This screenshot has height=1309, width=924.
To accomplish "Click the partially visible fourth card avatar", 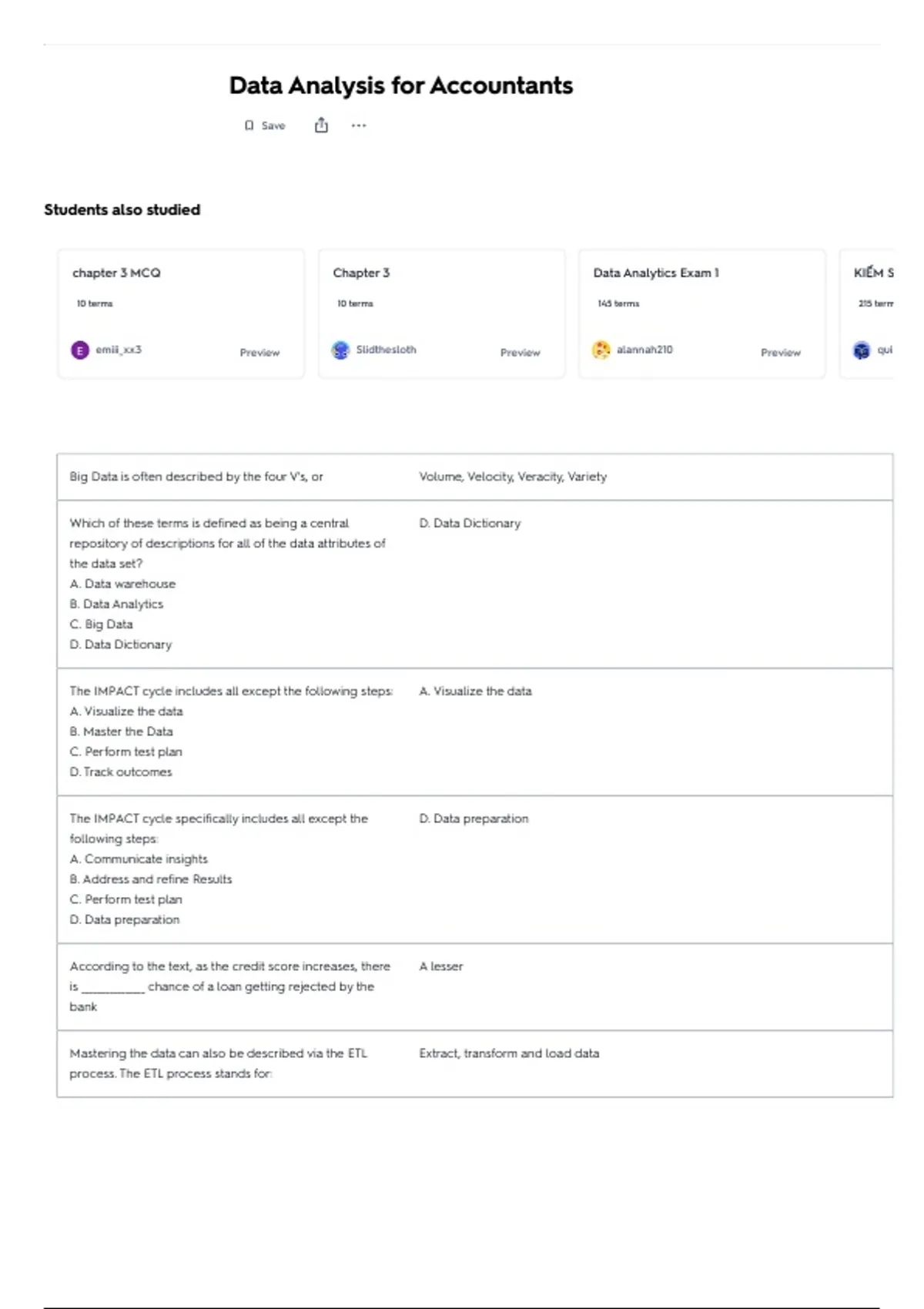I will pyautogui.click(x=862, y=350).
